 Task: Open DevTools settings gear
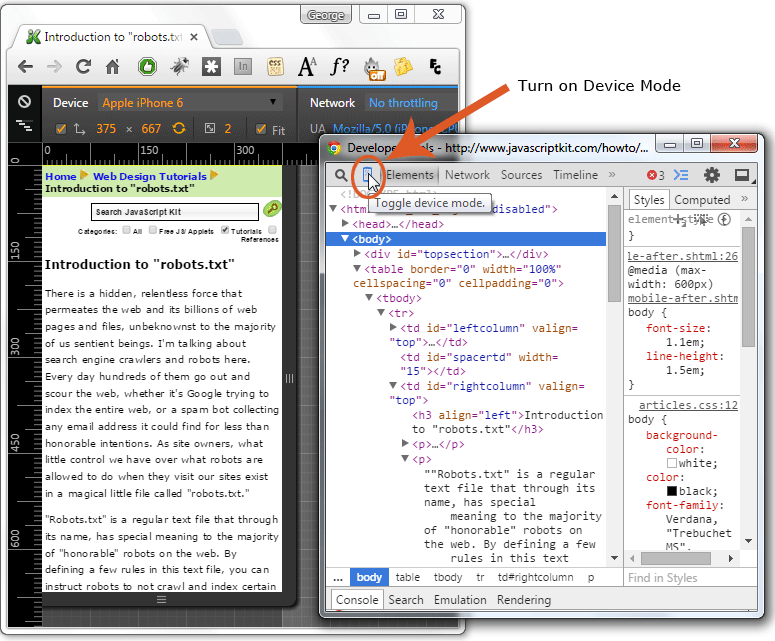(x=711, y=175)
